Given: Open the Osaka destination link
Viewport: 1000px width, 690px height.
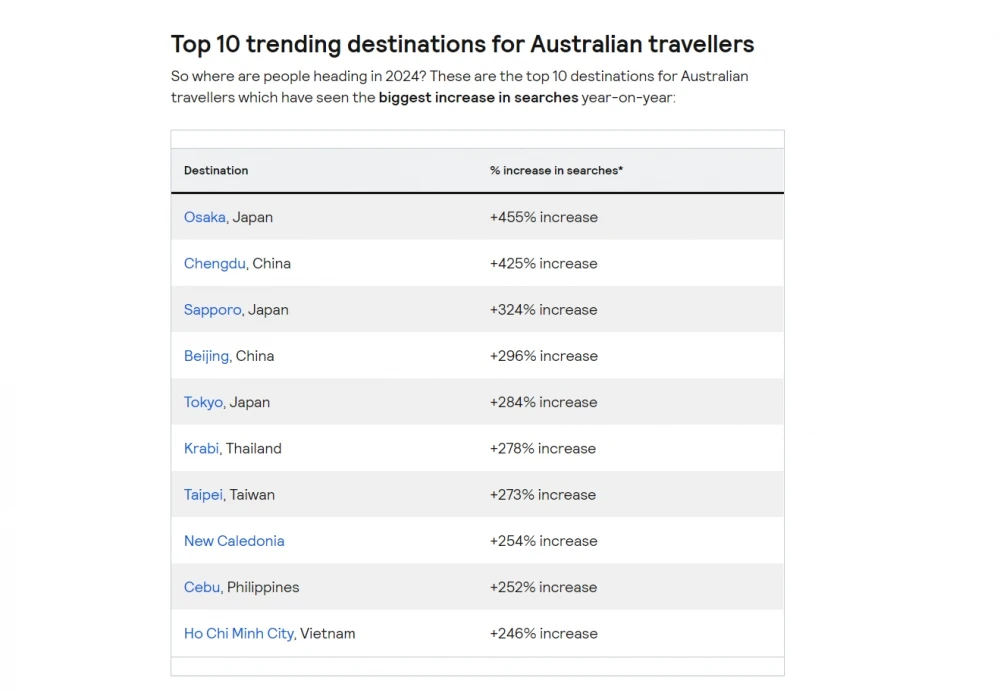Looking at the screenshot, I should (204, 217).
